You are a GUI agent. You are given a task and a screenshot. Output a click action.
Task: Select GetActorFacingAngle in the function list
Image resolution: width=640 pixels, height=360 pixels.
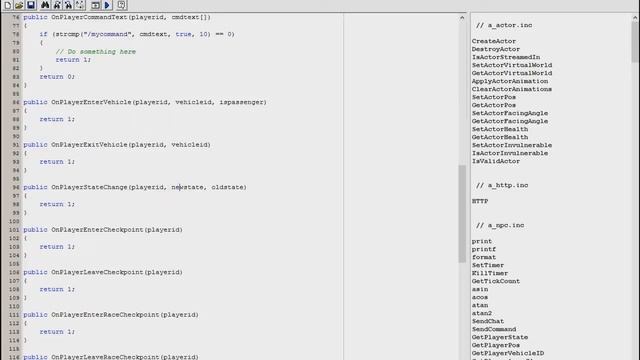point(510,121)
